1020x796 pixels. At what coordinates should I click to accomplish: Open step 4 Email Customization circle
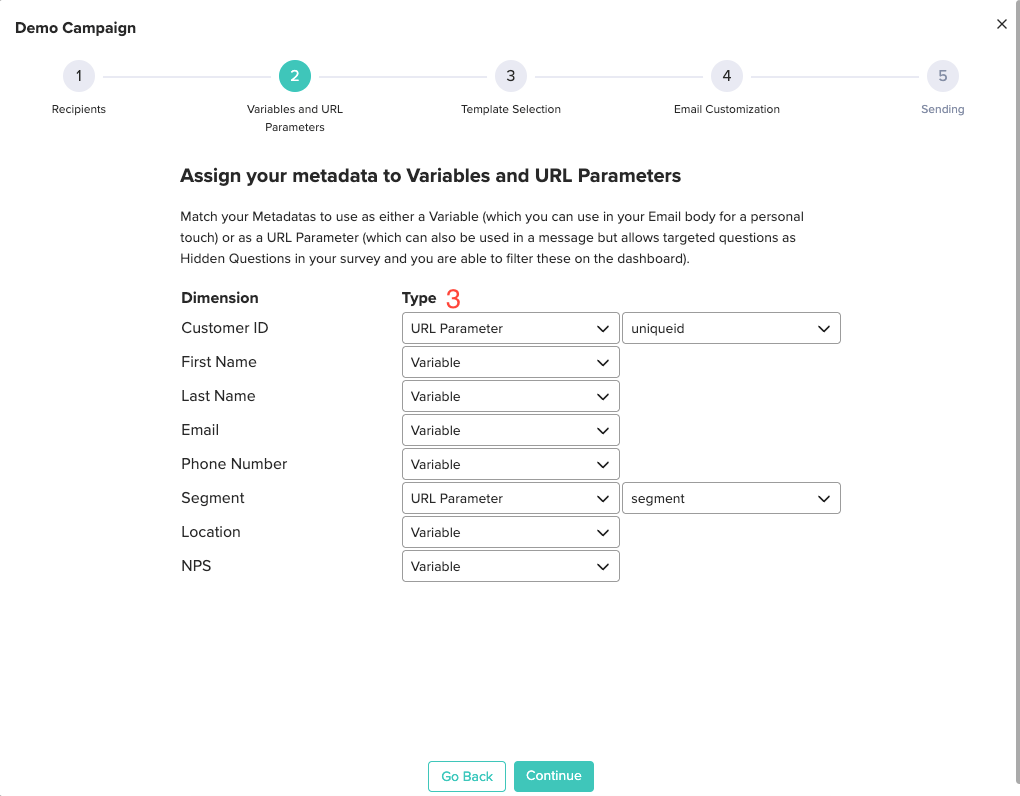tap(727, 75)
